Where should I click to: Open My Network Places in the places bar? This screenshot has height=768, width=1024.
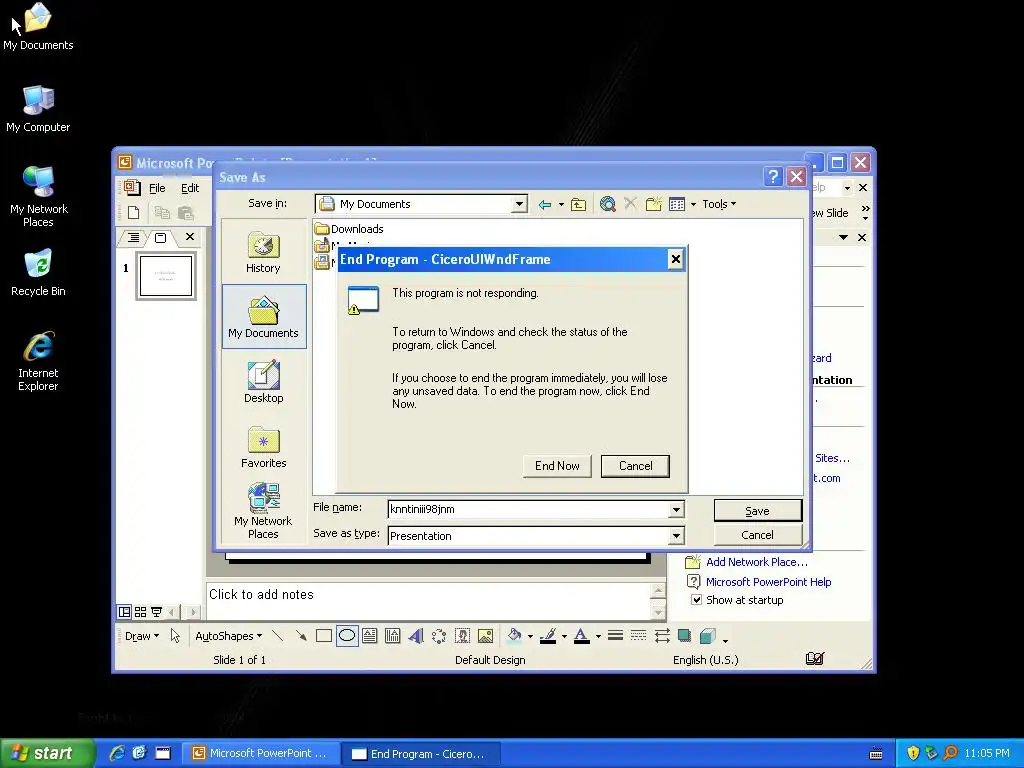pyautogui.click(x=263, y=511)
